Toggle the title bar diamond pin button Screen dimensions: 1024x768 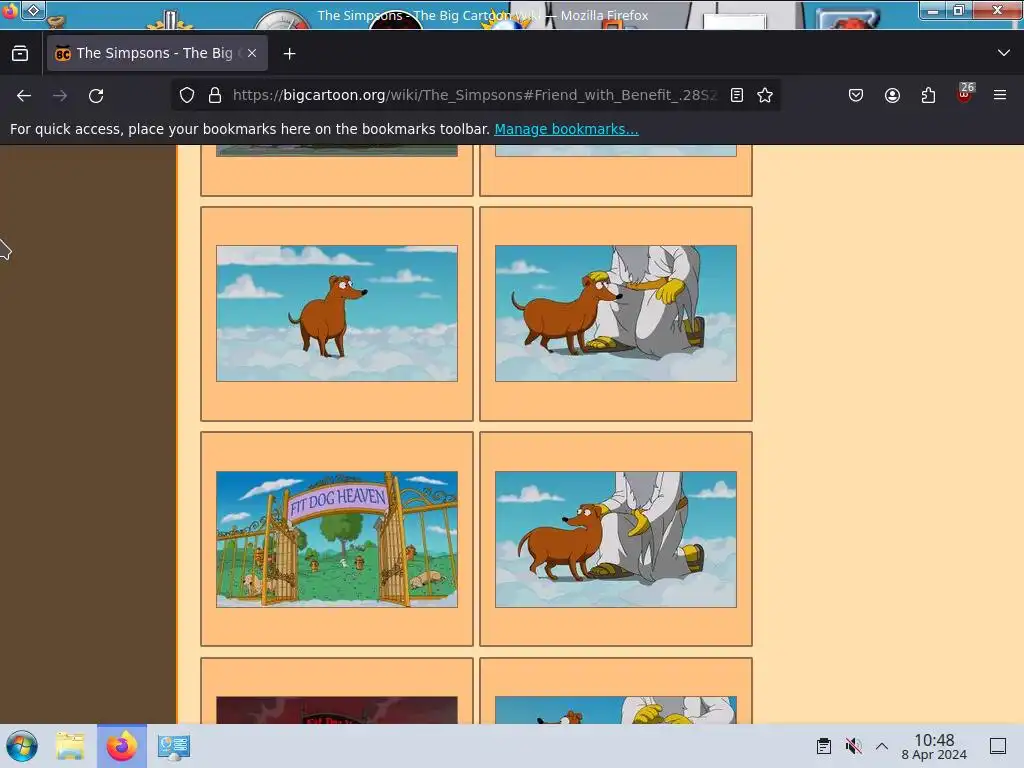coord(33,10)
